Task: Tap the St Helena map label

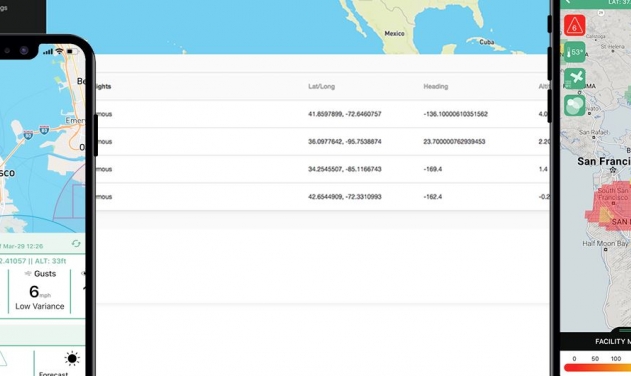Action: click(x=612, y=47)
